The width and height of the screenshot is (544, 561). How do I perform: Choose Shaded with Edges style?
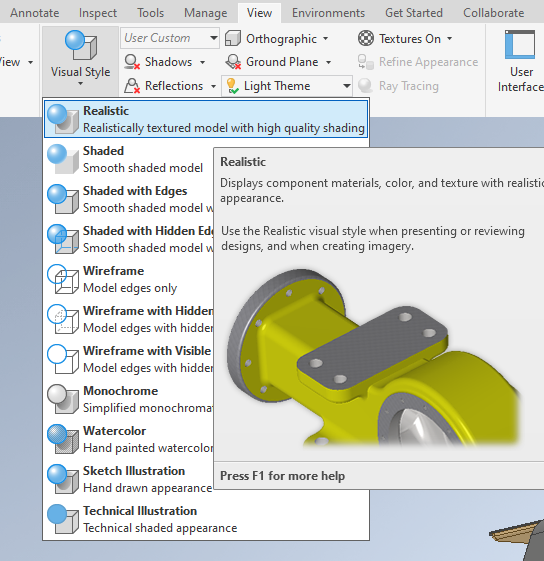coord(129,199)
